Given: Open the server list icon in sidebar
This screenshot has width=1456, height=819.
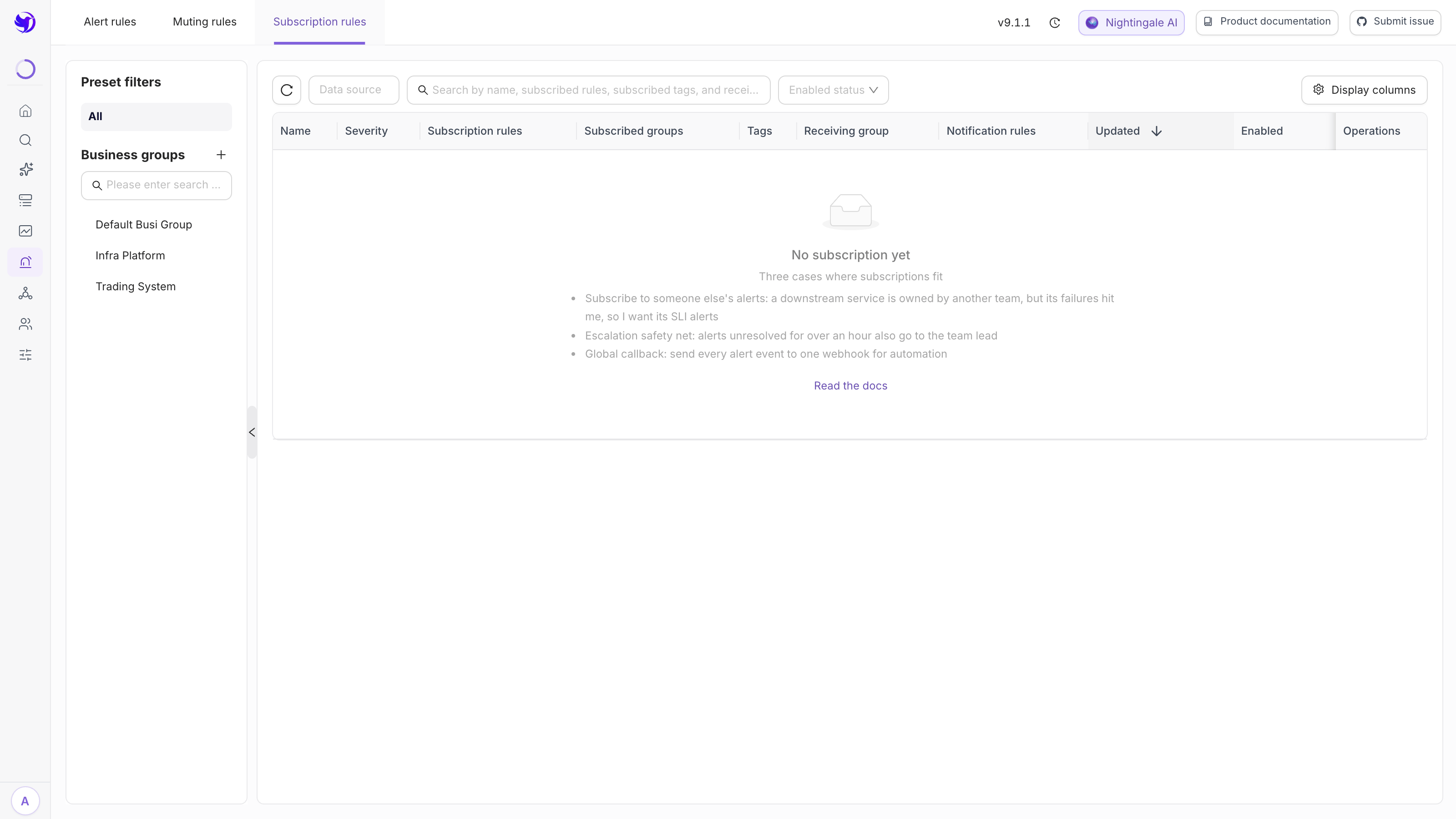Looking at the screenshot, I should tap(25, 200).
